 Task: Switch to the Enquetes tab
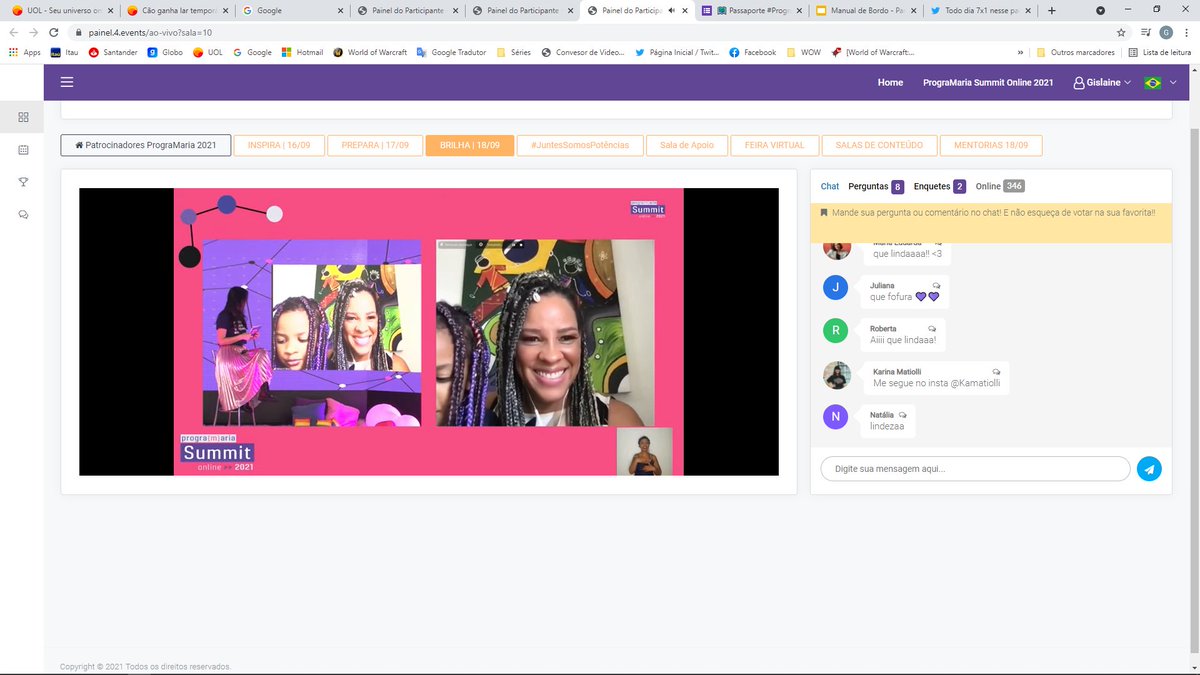pos(939,186)
